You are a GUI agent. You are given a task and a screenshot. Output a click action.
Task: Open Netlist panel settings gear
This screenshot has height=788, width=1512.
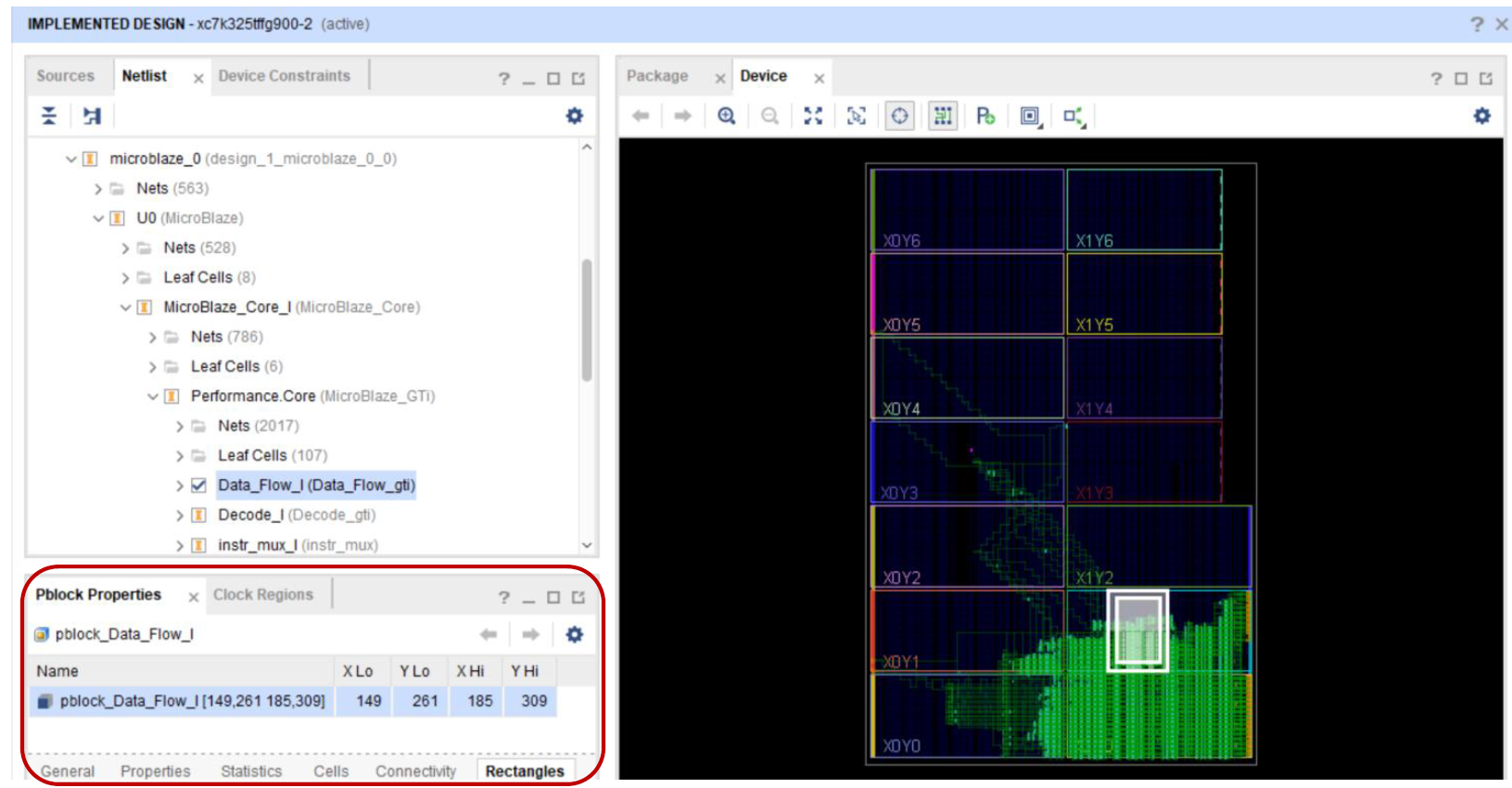[575, 116]
